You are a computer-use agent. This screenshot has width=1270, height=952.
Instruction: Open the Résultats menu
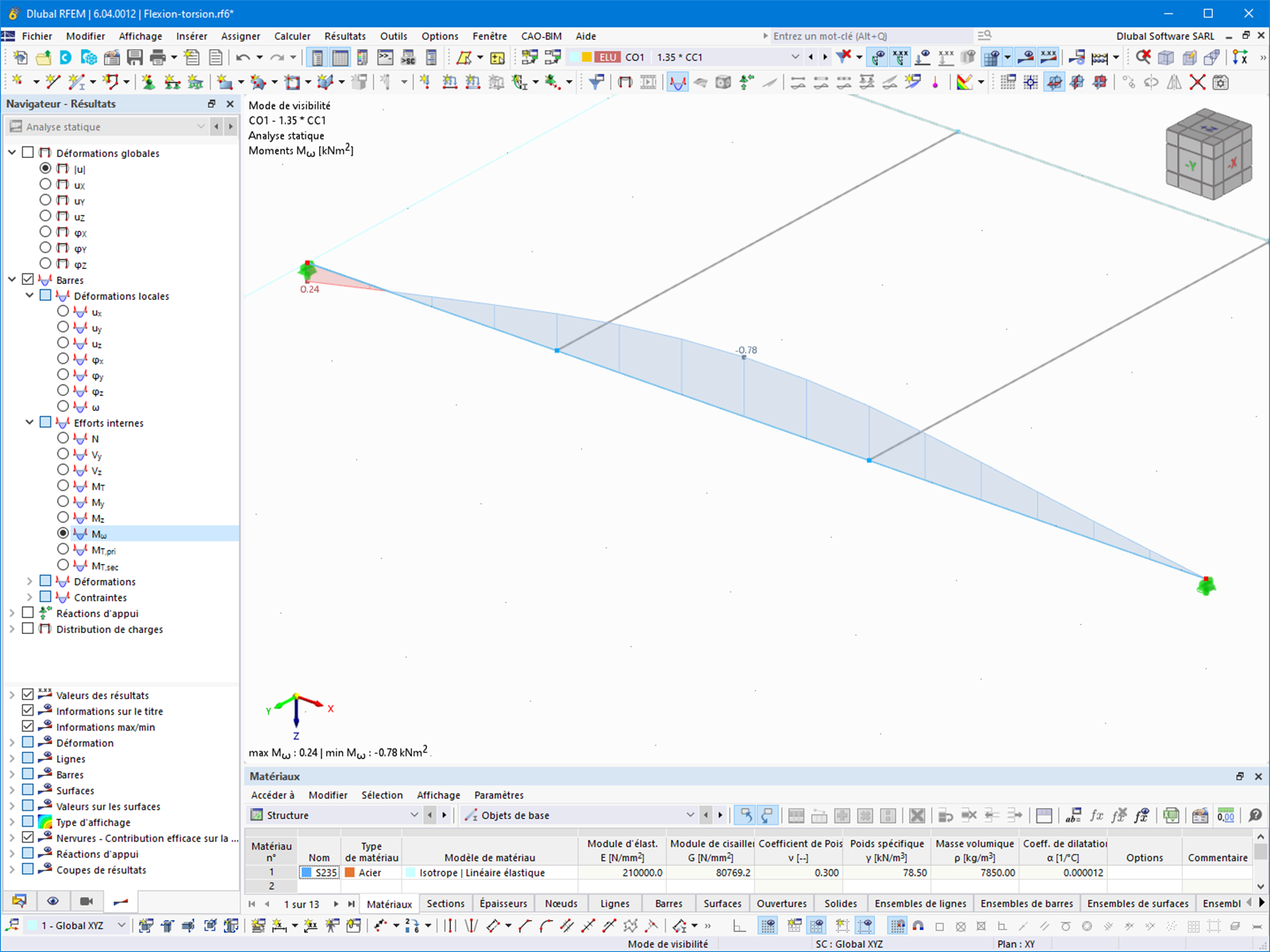[x=345, y=36]
